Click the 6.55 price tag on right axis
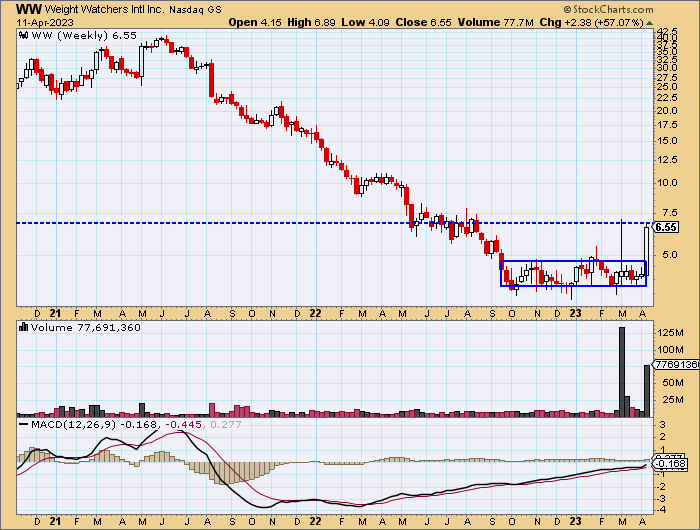The width and height of the screenshot is (700, 530). [x=666, y=227]
